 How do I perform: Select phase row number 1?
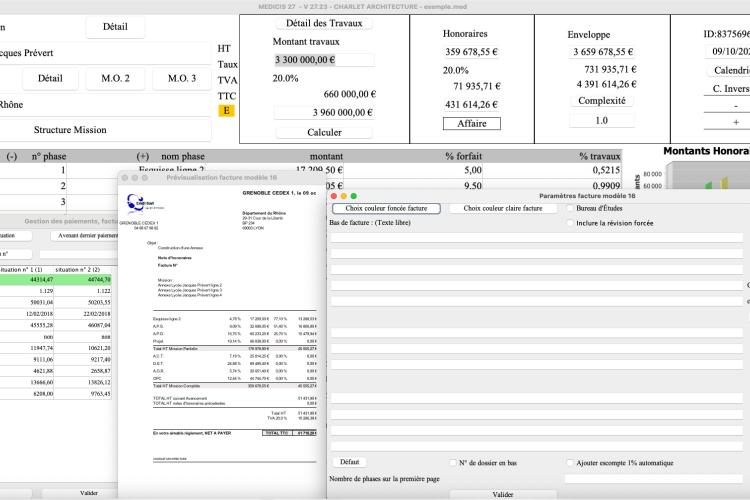63,170
